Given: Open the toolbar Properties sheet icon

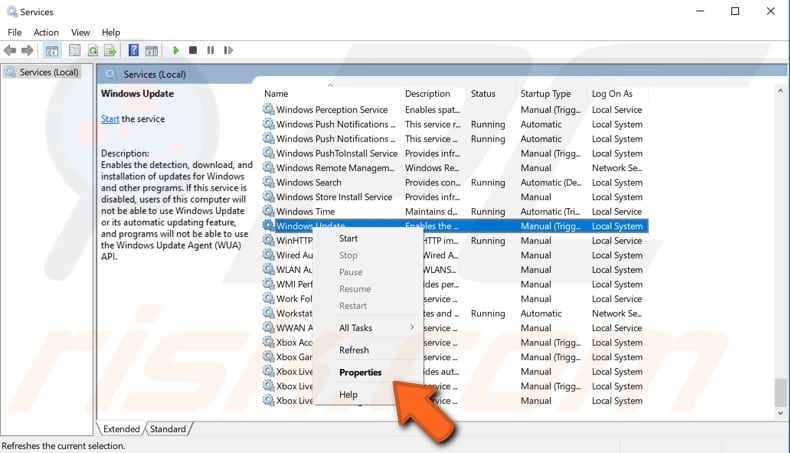Looking at the screenshot, I should pos(75,50).
